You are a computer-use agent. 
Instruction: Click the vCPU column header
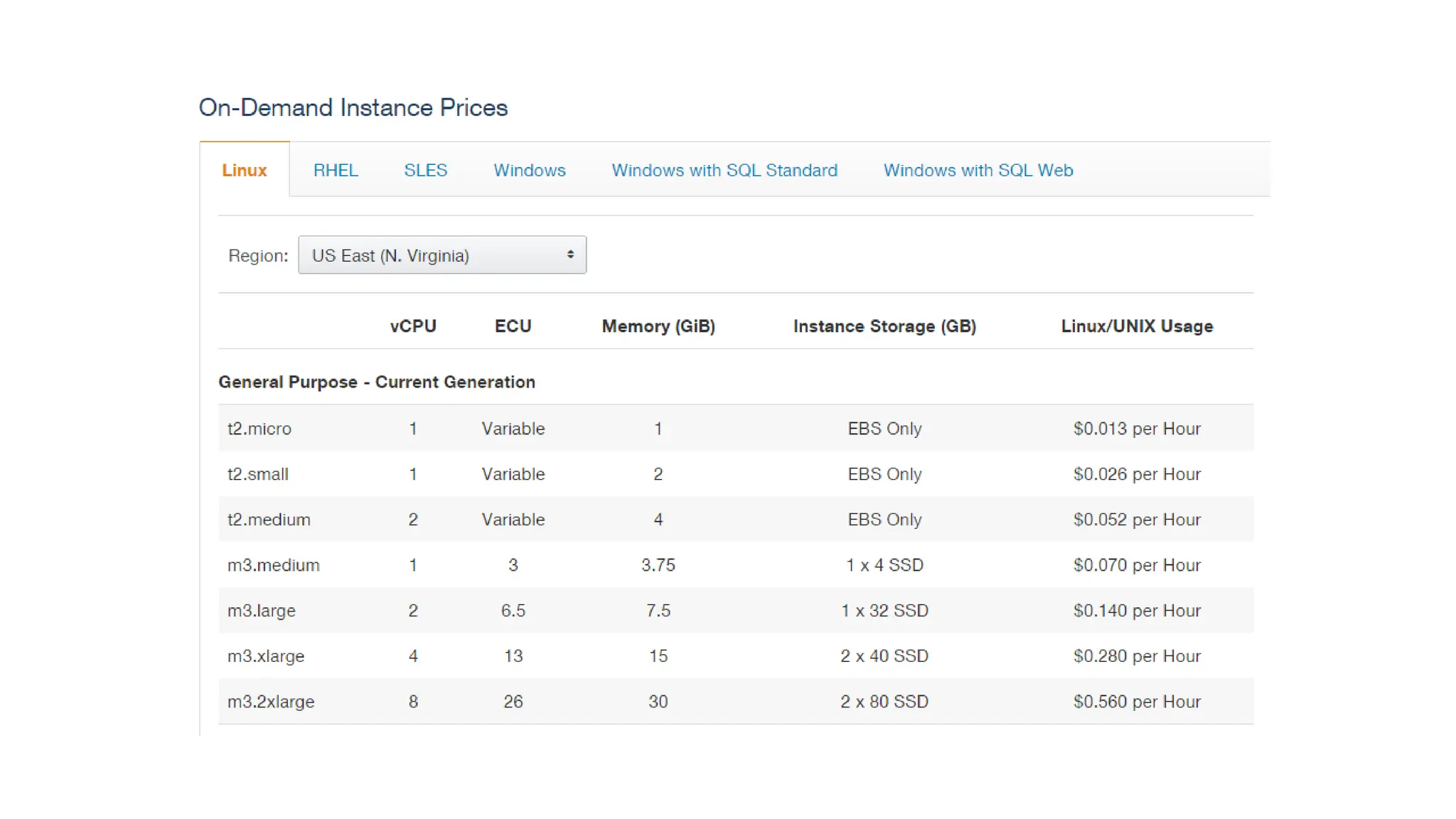[x=413, y=326]
